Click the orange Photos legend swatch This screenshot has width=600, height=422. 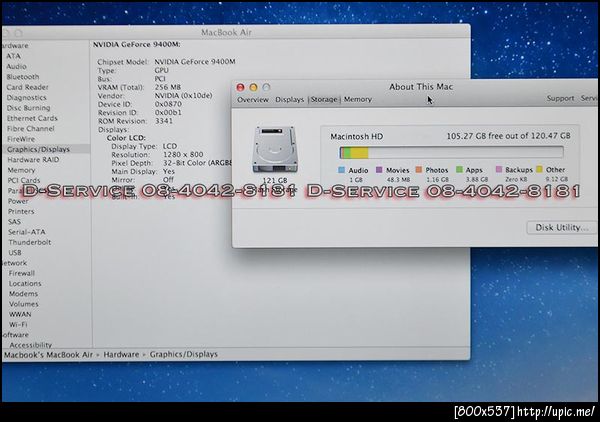[x=419, y=169]
